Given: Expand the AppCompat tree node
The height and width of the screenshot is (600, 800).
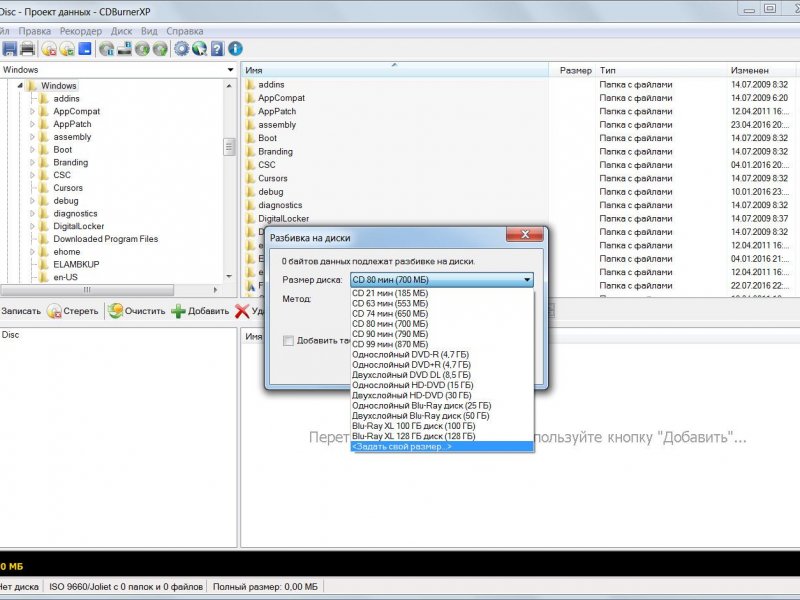Looking at the screenshot, I should coord(32,111).
